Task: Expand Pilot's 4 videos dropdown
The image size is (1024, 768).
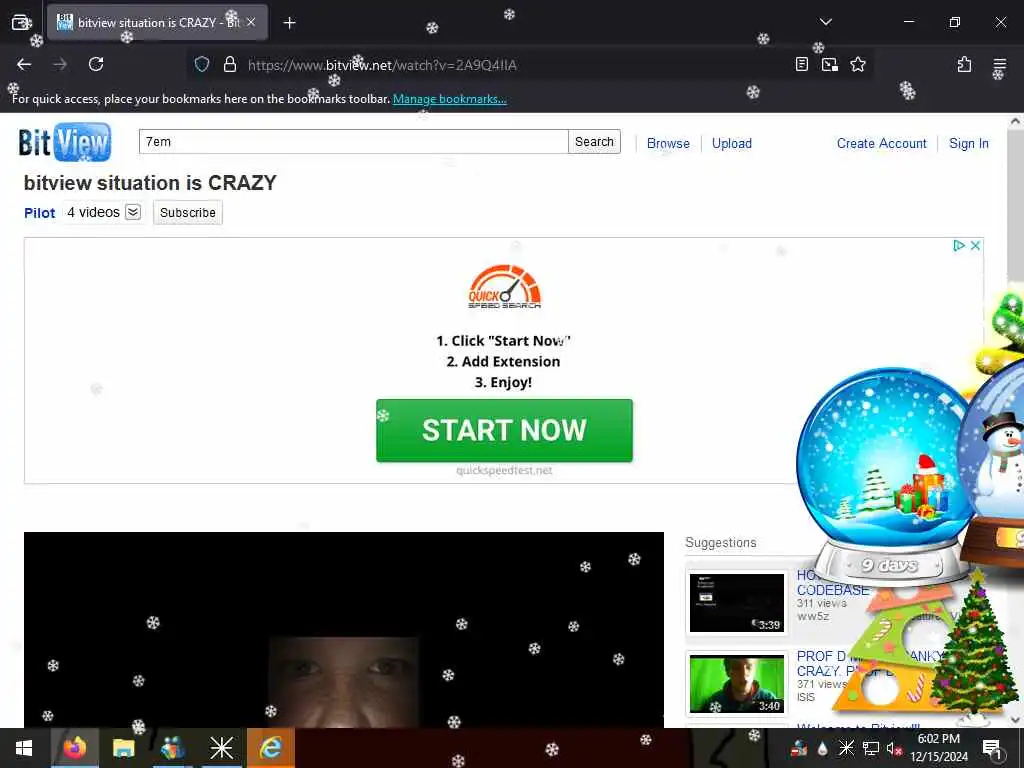Action: pos(133,212)
